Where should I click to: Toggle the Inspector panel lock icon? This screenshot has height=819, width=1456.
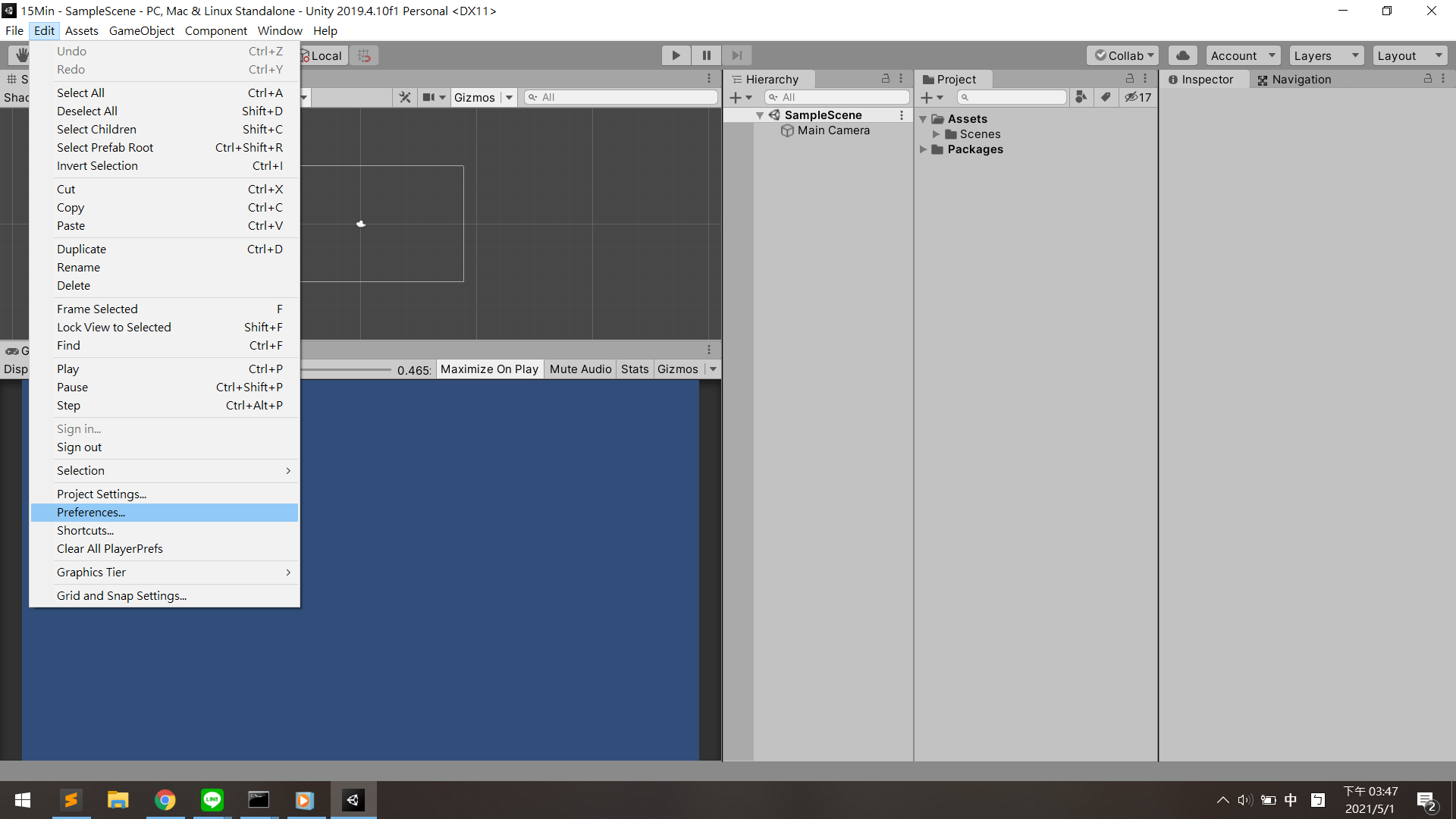(x=1427, y=79)
